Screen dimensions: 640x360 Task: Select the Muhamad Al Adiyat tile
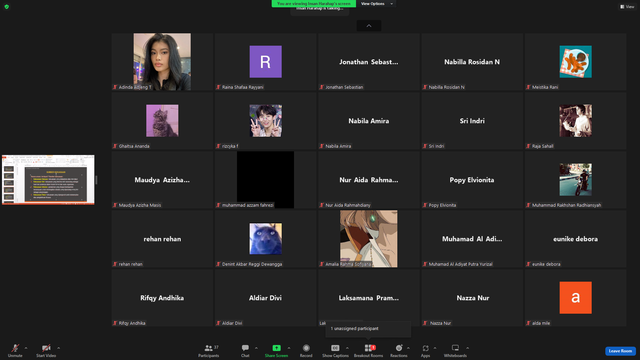point(472,239)
